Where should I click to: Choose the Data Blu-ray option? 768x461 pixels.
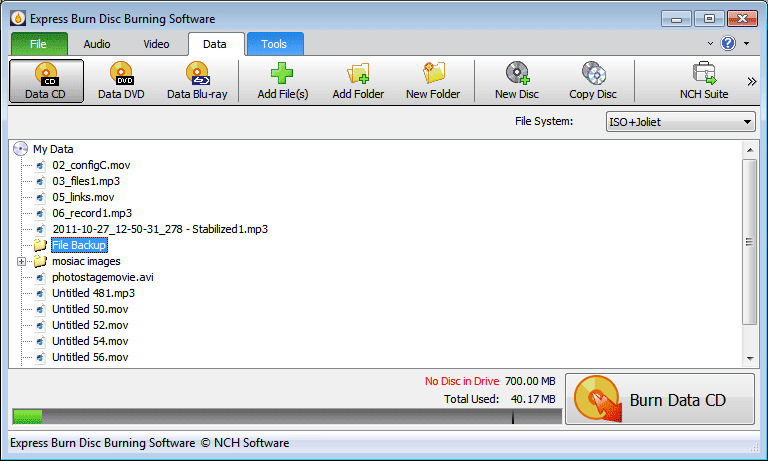[197, 81]
